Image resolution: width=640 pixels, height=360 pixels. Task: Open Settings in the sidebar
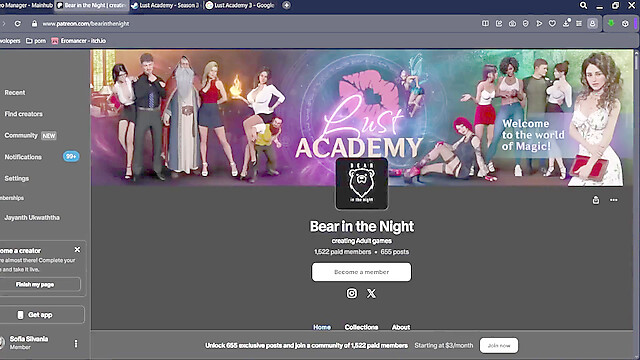pos(16,178)
